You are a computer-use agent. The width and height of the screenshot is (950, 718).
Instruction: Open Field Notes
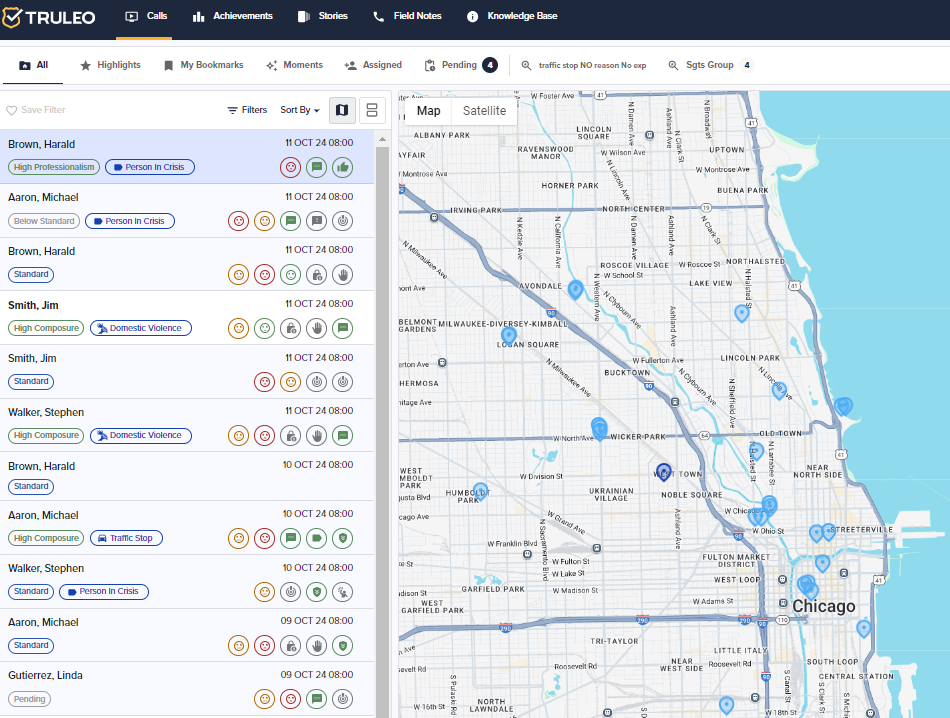tap(407, 16)
